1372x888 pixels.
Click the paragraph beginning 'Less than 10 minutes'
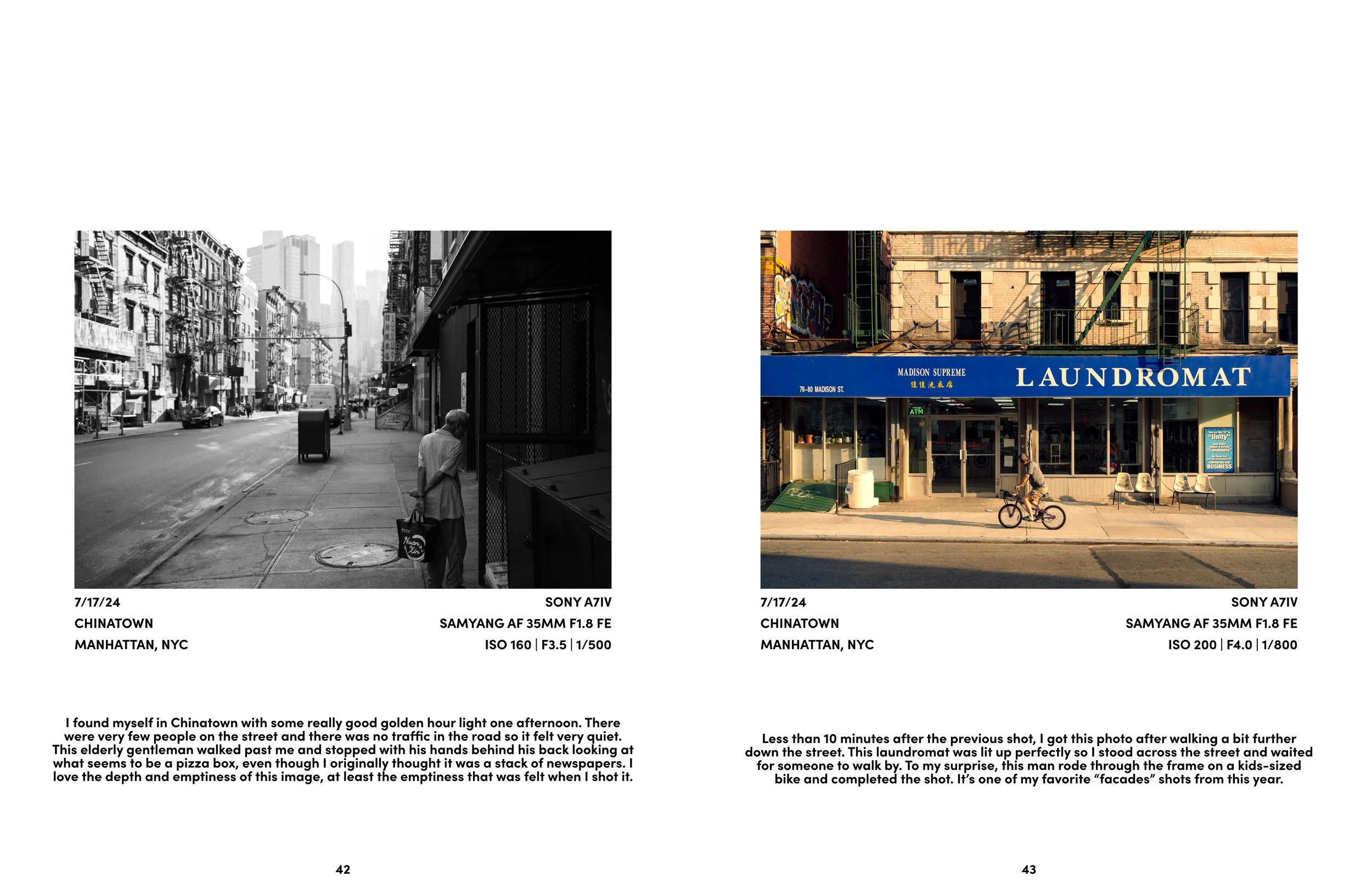click(1028, 758)
